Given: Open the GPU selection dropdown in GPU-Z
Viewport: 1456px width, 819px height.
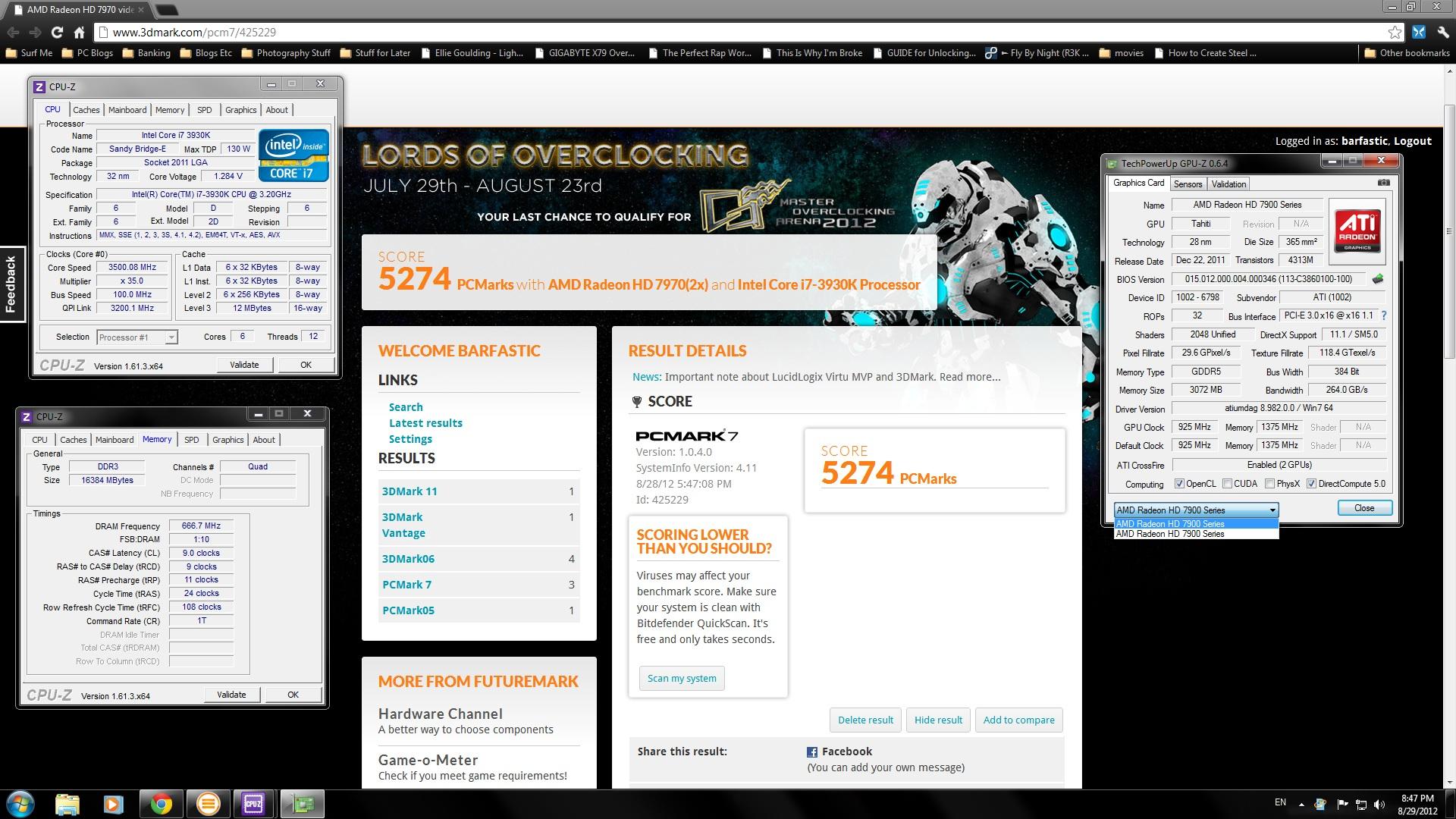Looking at the screenshot, I should coord(1196,510).
